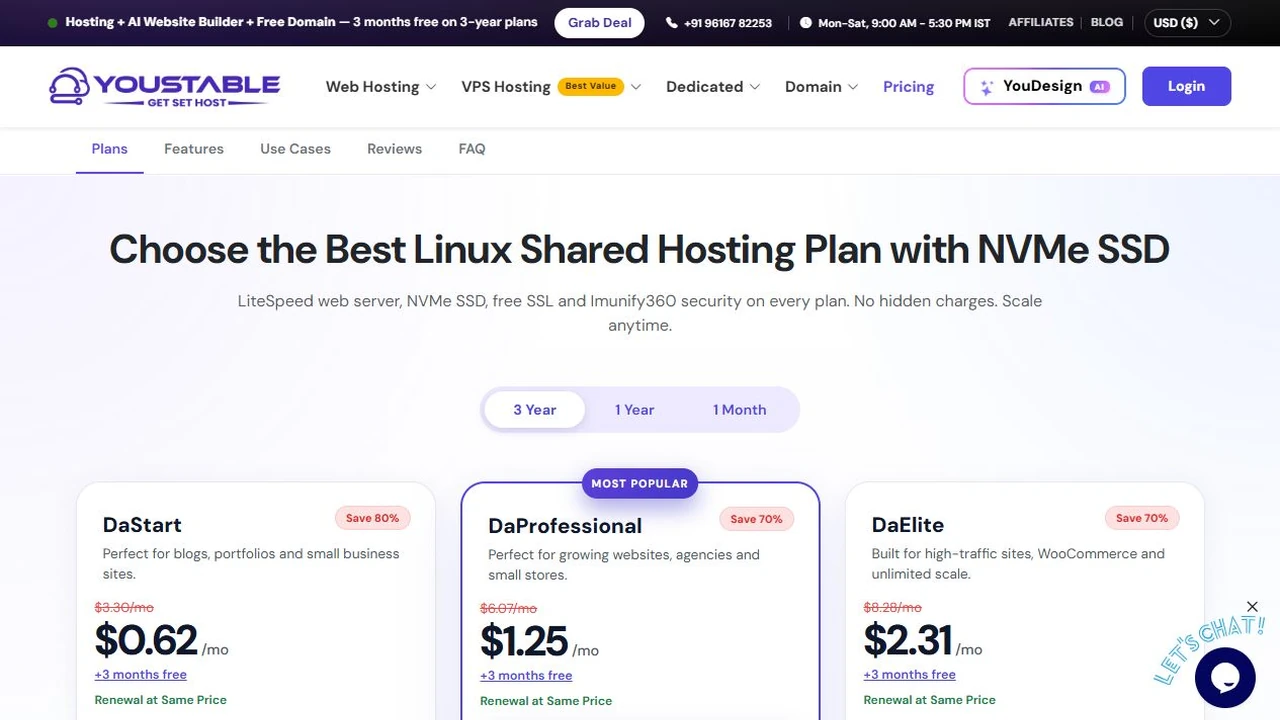This screenshot has width=1280, height=720.
Task: Click +3 months free under DaProfessional
Action: 526,676
